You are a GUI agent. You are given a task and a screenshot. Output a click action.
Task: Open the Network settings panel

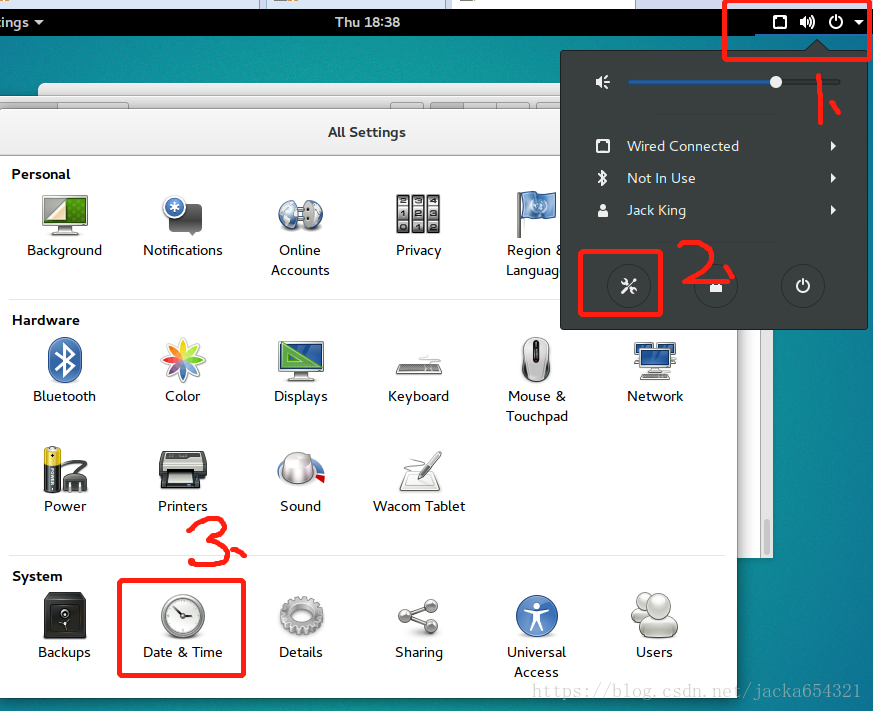coord(655,372)
